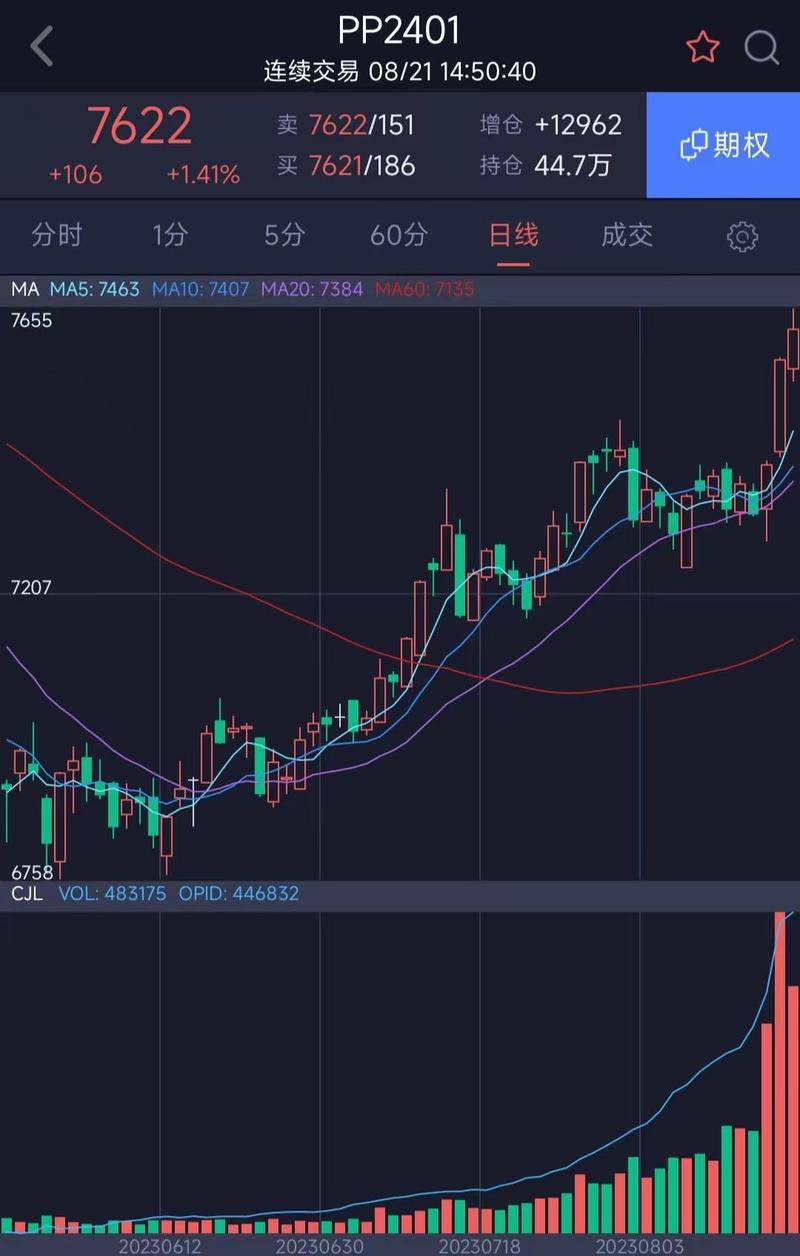This screenshot has width=800, height=1256.
Task: Tap the buy quote 买 7621/186
Action: pos(346,165)
